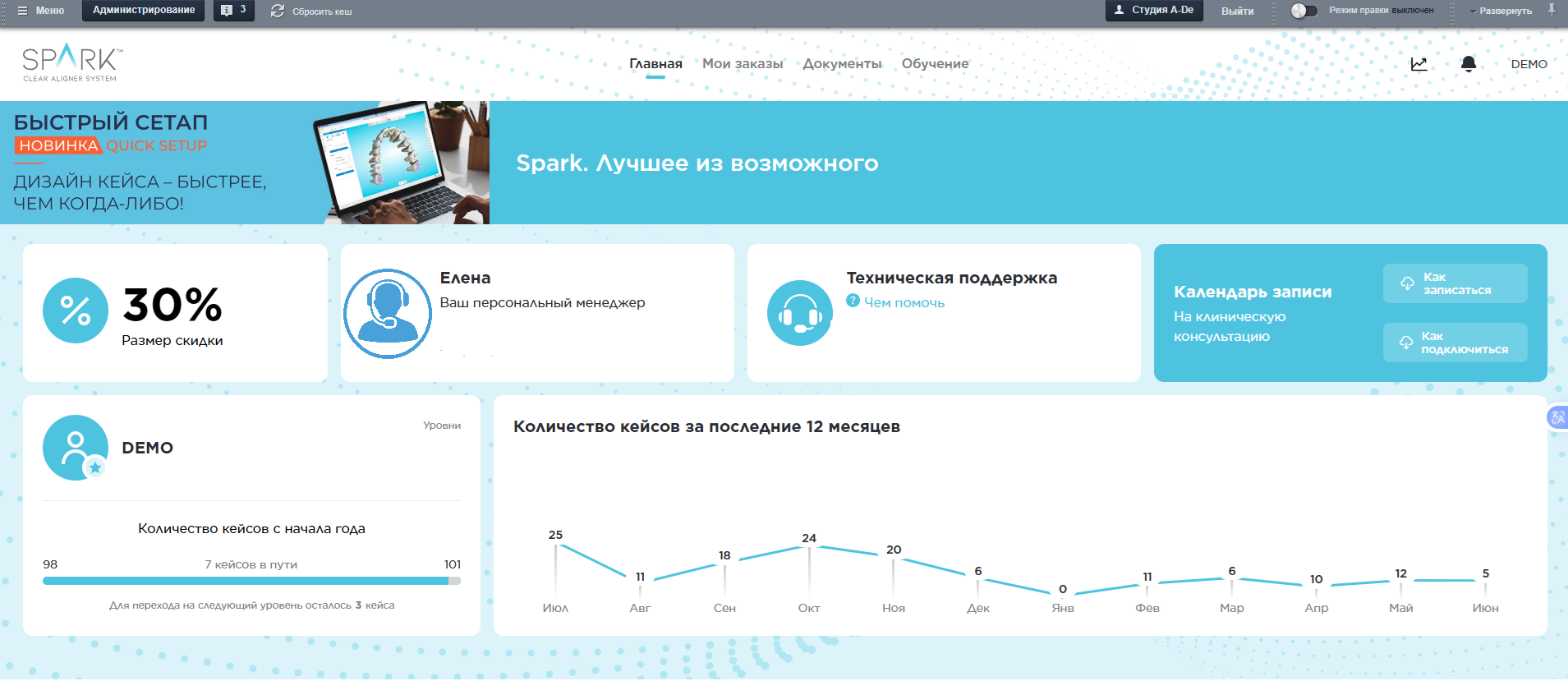The image size is (1568, 681).
Task: Open the Студия A-De user profile
Action: pyautogui.click(x=1154, y=11)
